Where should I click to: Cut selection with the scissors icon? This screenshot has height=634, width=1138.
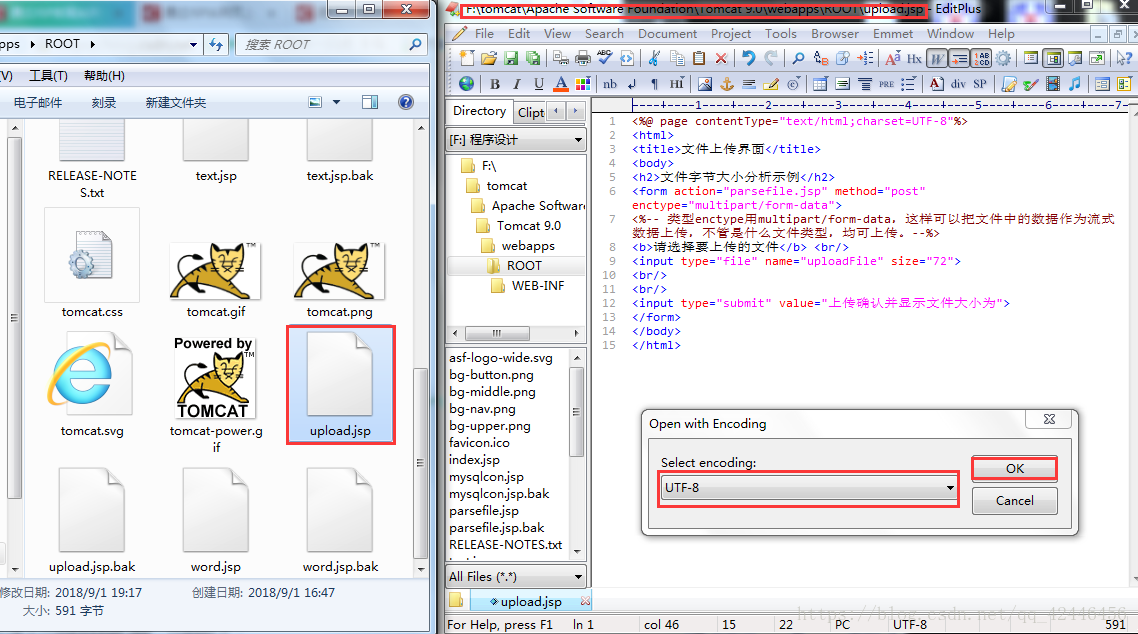(655, 58)
